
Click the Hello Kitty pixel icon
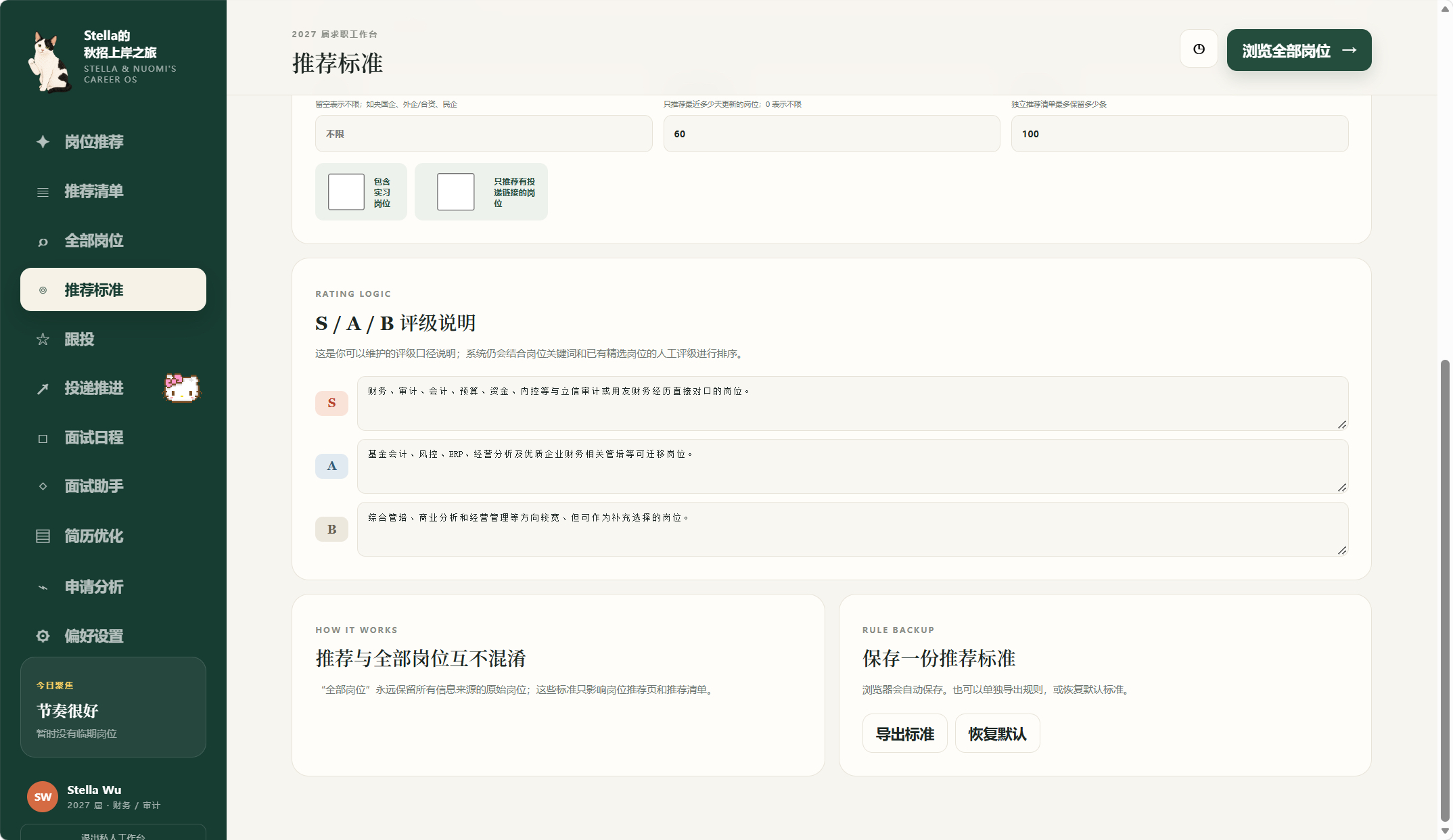(x=182, y=388)
